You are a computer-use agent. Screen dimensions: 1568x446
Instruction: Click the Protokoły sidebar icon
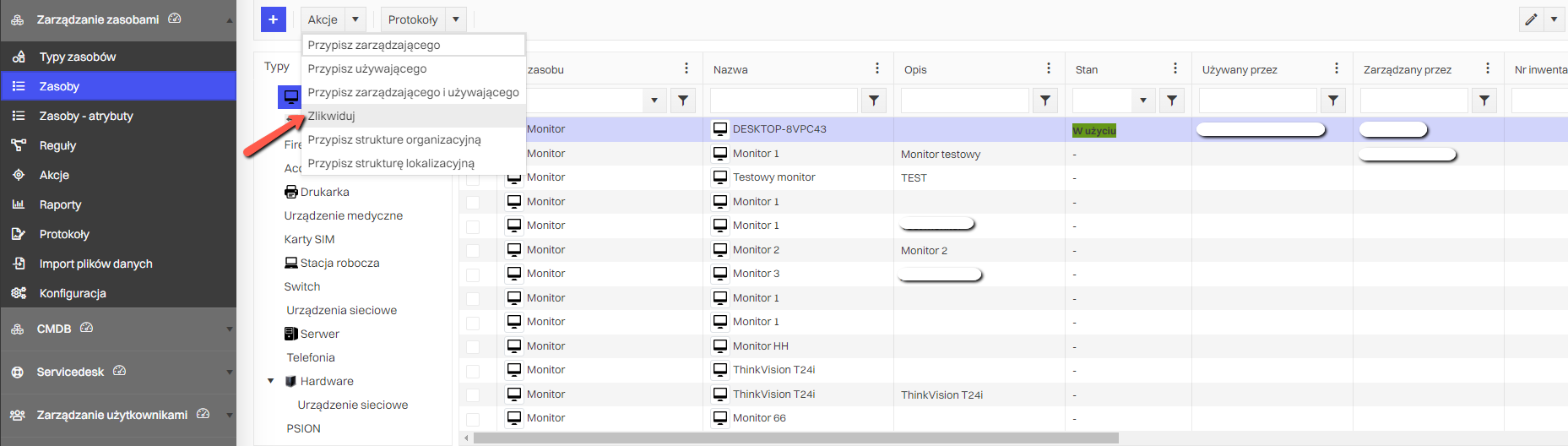coord(19,234)
